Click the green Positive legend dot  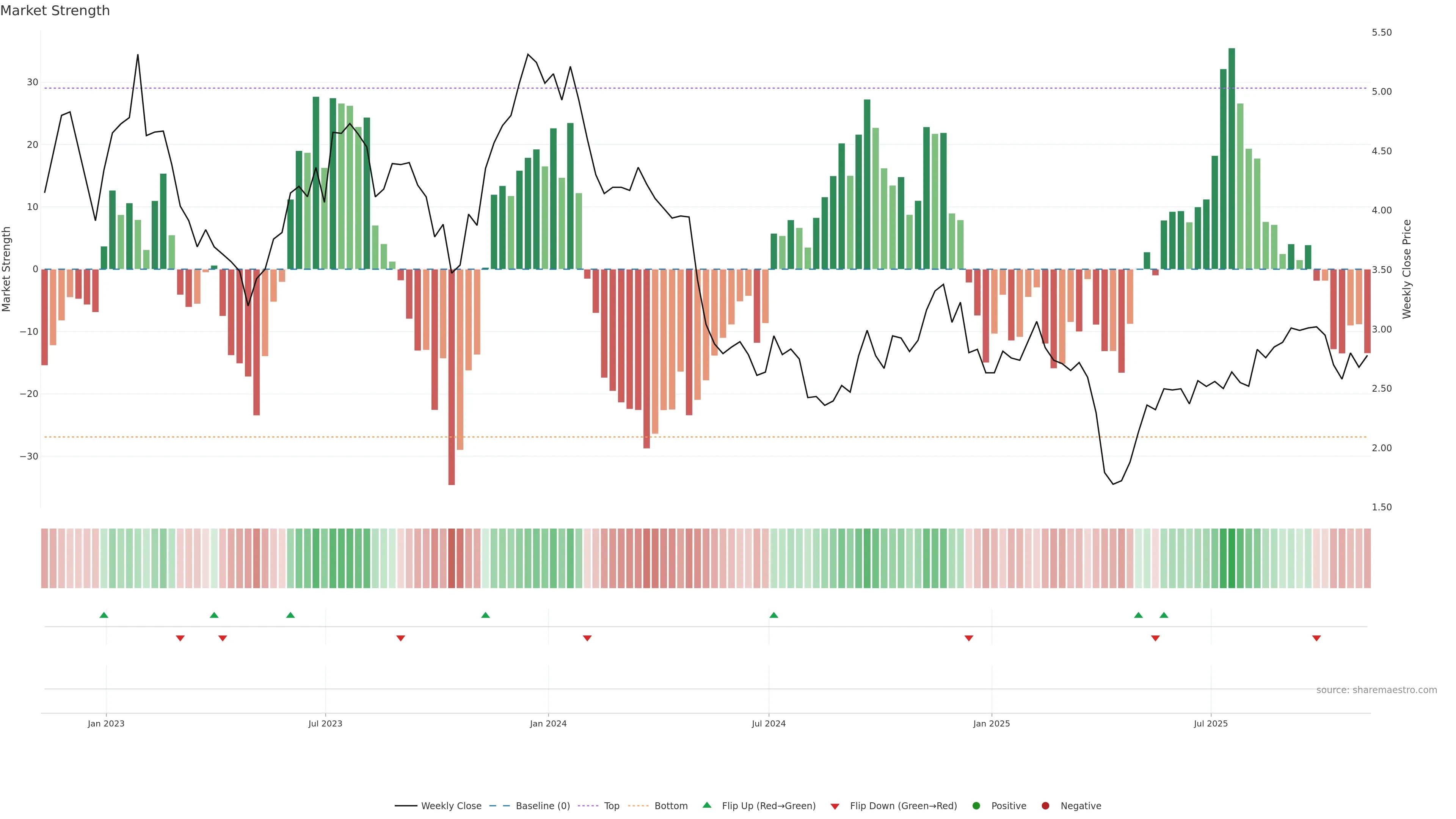976,805
